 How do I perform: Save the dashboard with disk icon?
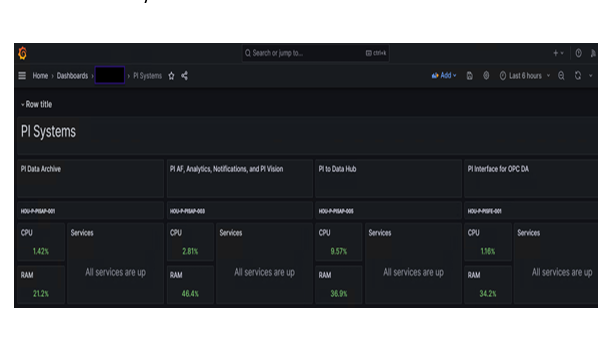470,76
